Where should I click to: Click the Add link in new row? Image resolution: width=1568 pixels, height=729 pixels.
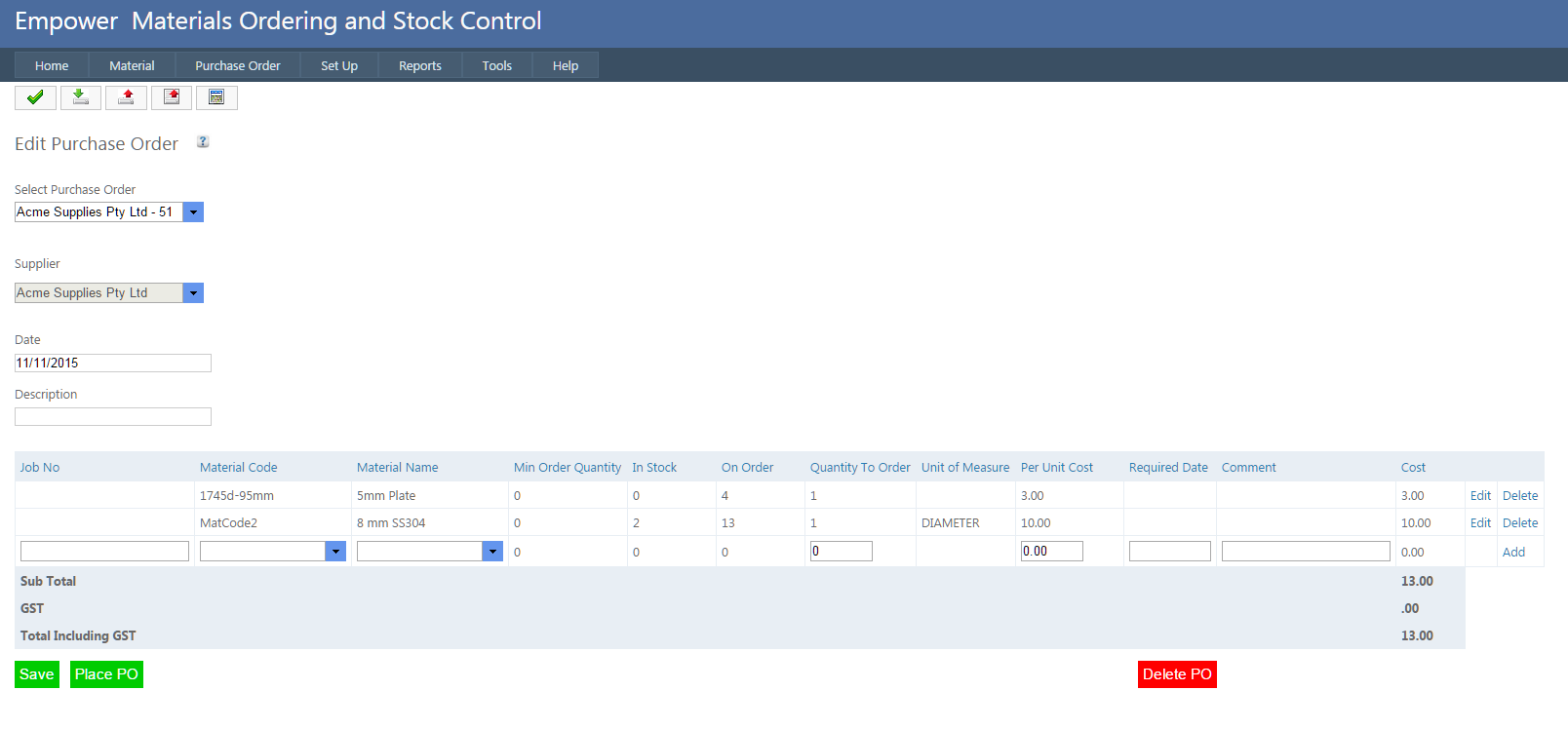(1512, 553)
